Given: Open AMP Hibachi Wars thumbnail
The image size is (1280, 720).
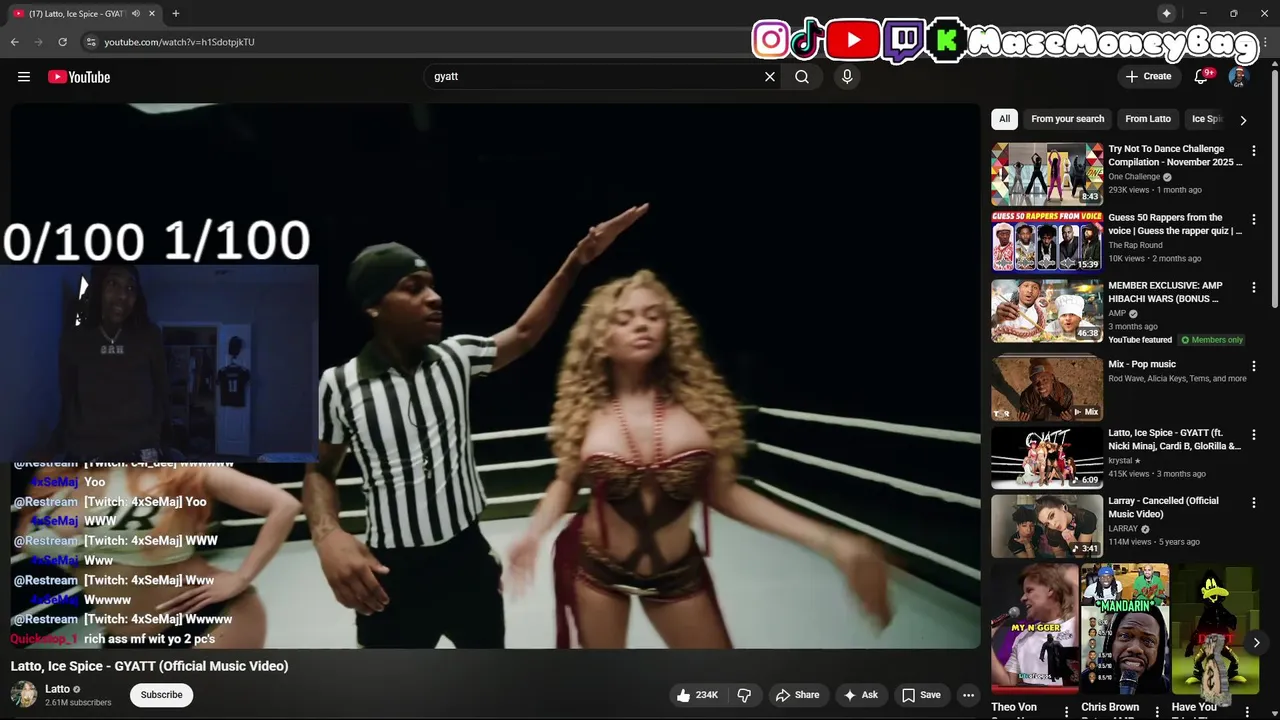Looking at the screenshot, I should click(1047, 310).
